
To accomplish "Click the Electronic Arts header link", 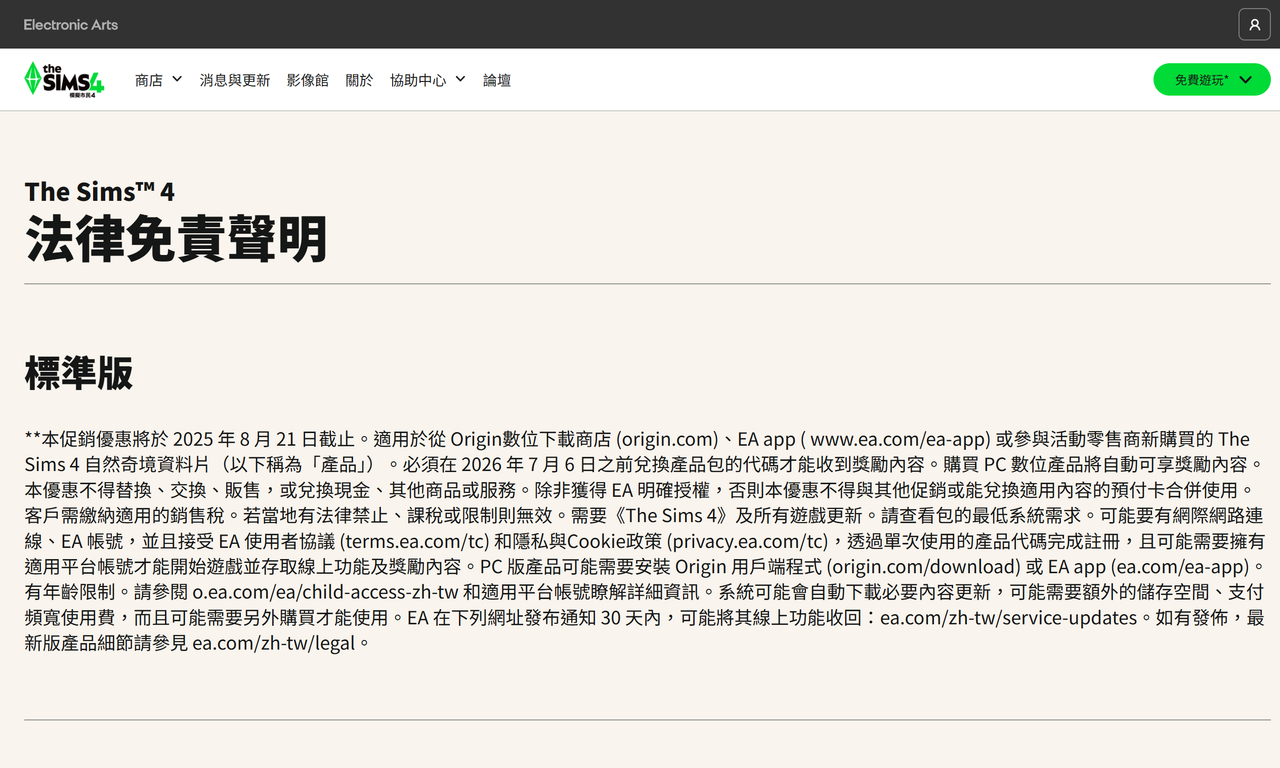I will [71, 24].
